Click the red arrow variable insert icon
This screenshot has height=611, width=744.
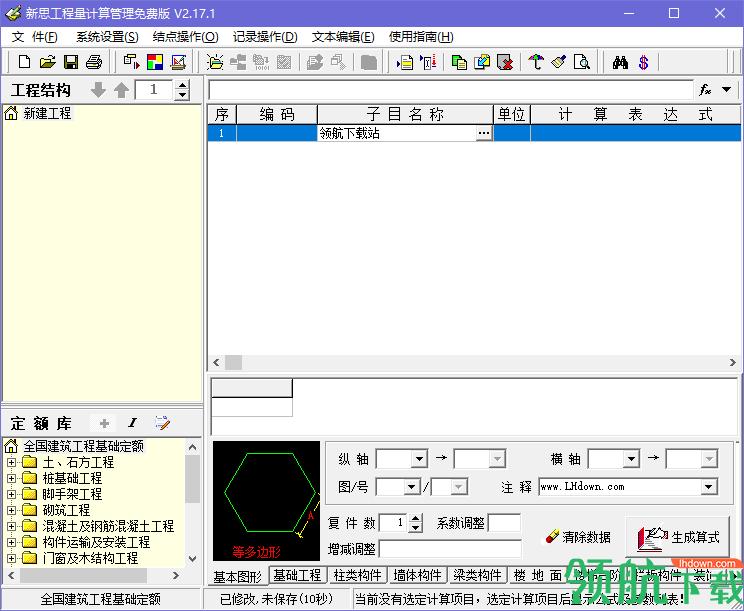pos(428,62)
